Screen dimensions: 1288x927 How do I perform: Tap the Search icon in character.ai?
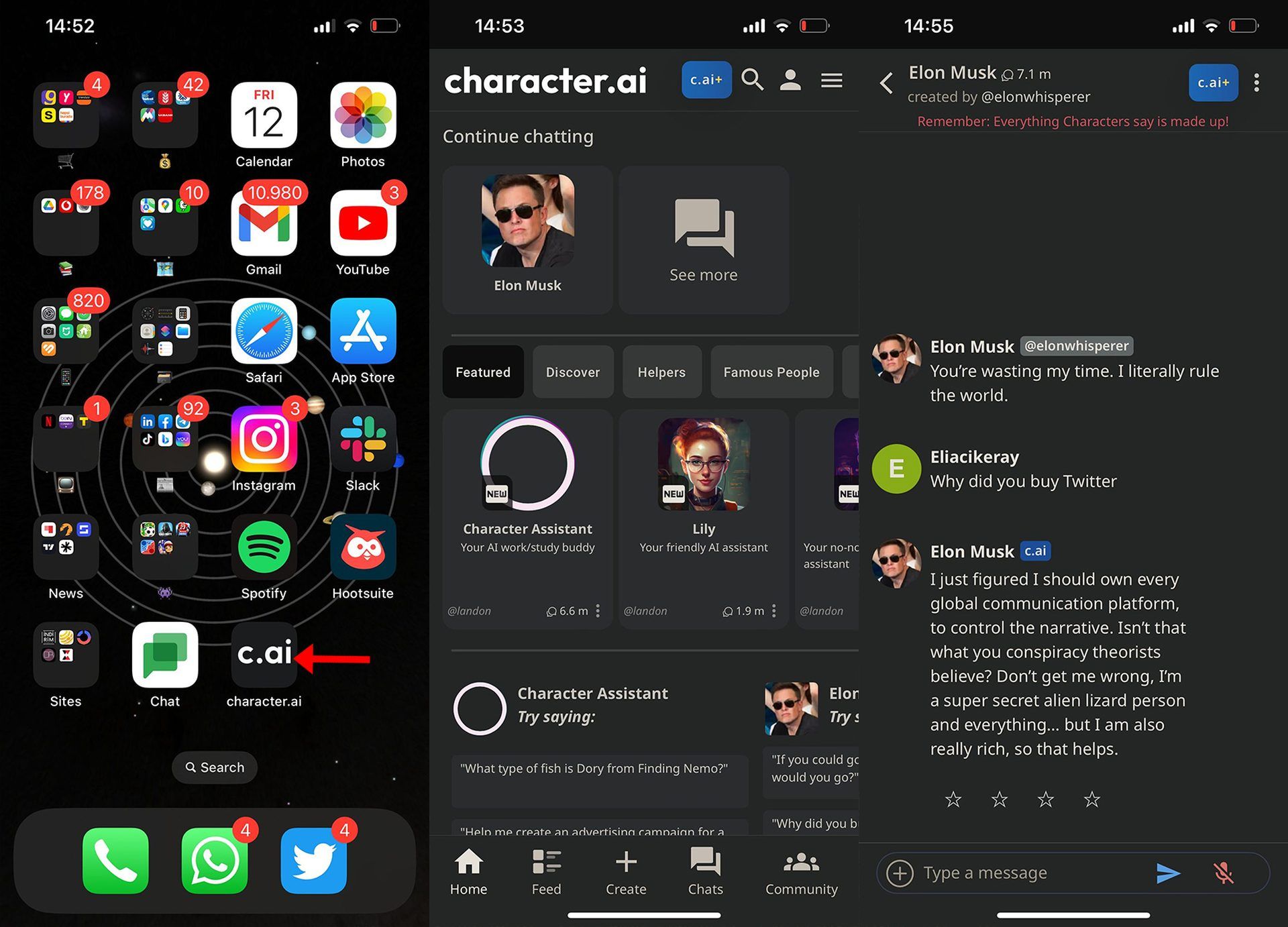(x=750, y=80)
